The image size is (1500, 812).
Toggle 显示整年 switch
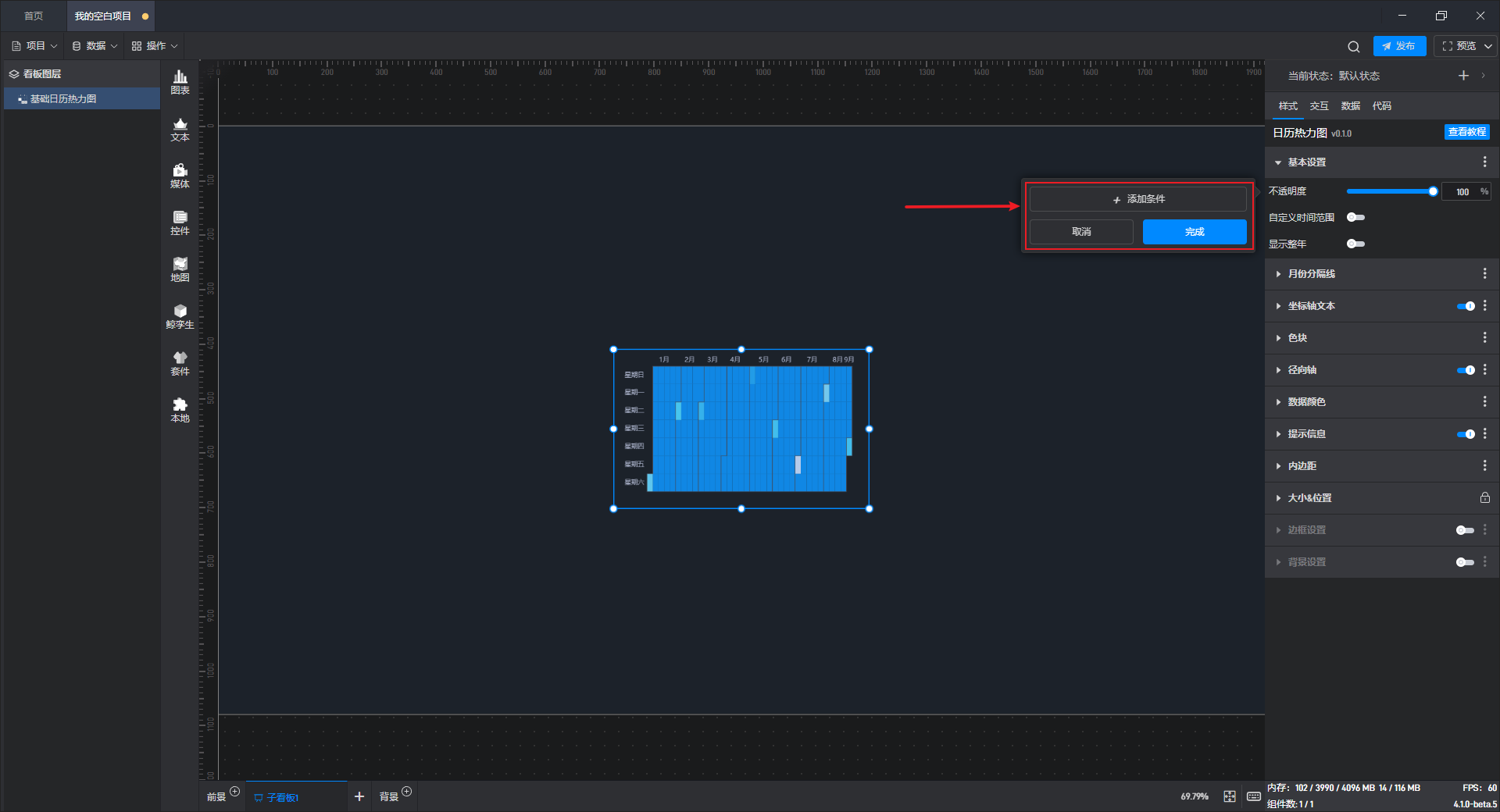[x=1355, y=244]
